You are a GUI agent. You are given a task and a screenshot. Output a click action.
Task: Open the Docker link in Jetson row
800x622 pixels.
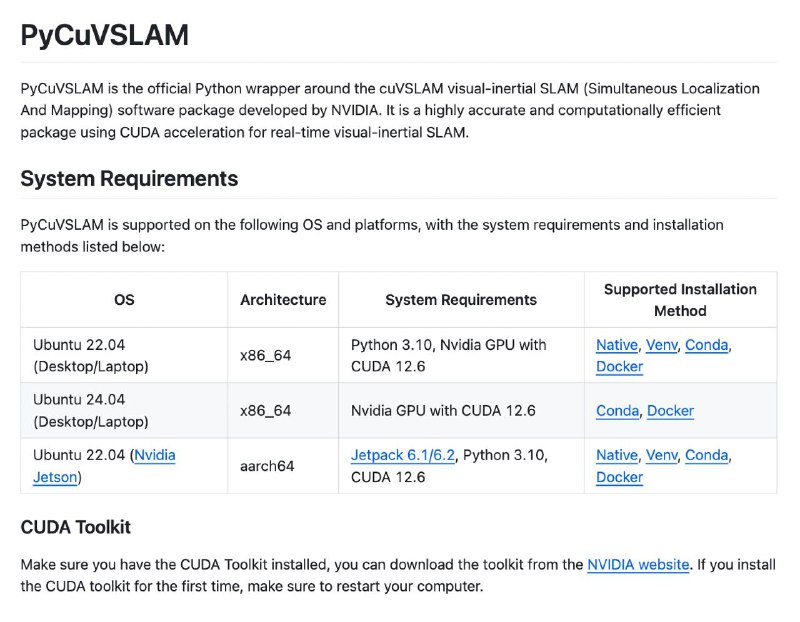pos(619,477)
